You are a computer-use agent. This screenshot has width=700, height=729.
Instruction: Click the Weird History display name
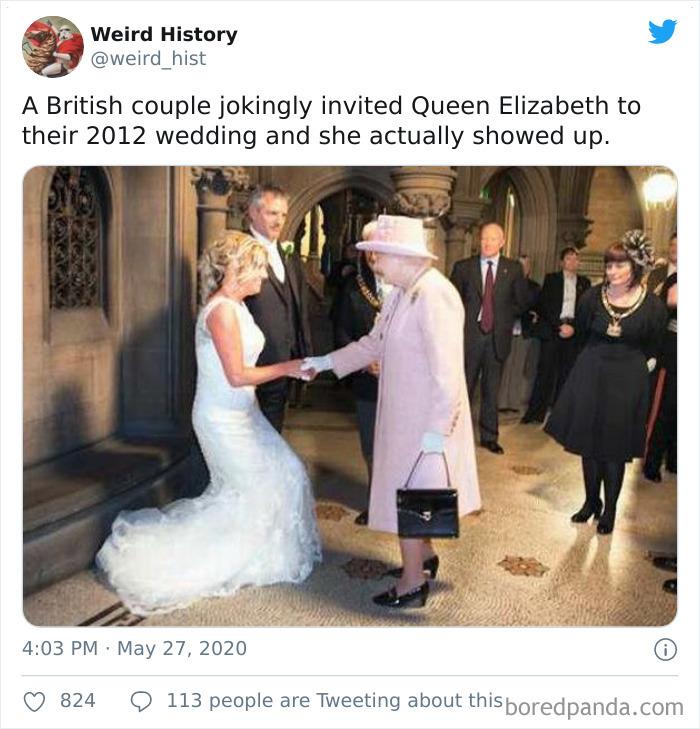pos(164,34)
